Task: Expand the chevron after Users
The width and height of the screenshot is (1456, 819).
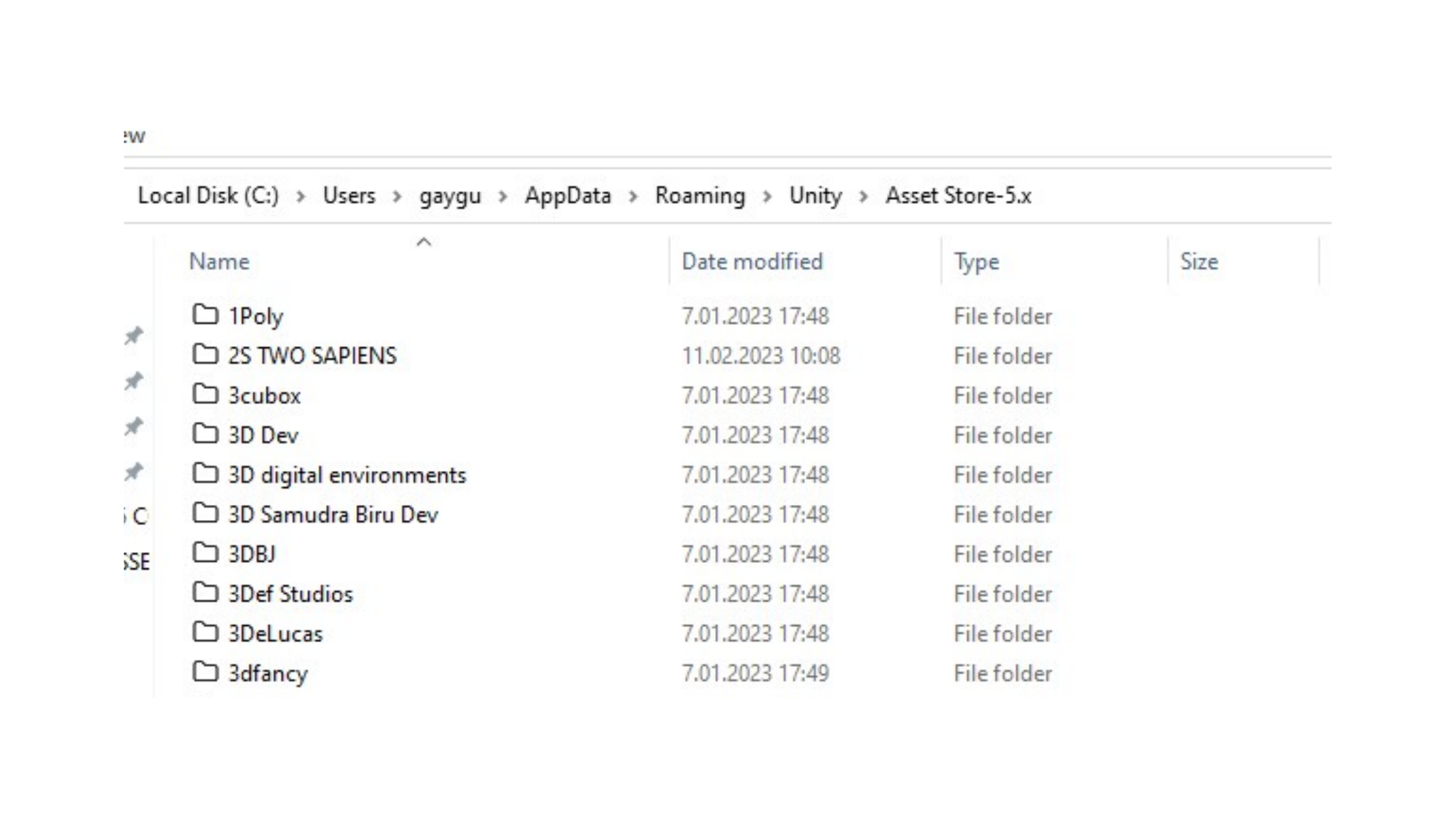Action: point(397,197)
